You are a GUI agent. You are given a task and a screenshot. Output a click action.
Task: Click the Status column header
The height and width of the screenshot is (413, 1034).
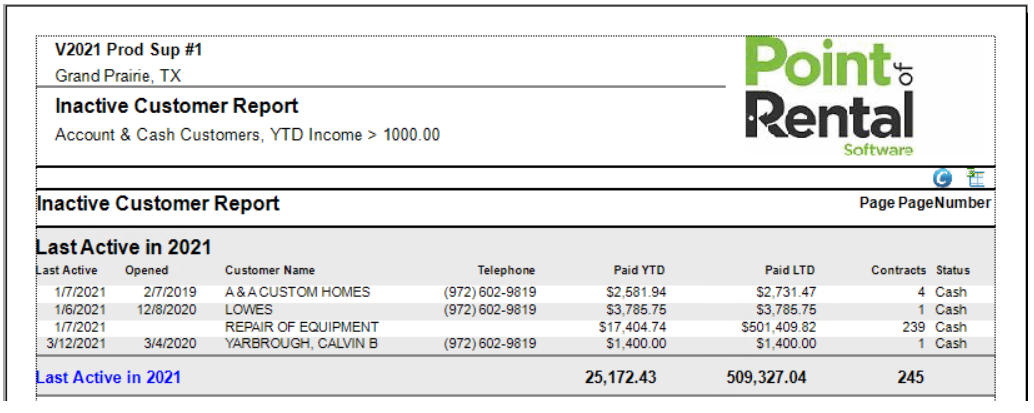pyautogui.click(x=952, y=270)
